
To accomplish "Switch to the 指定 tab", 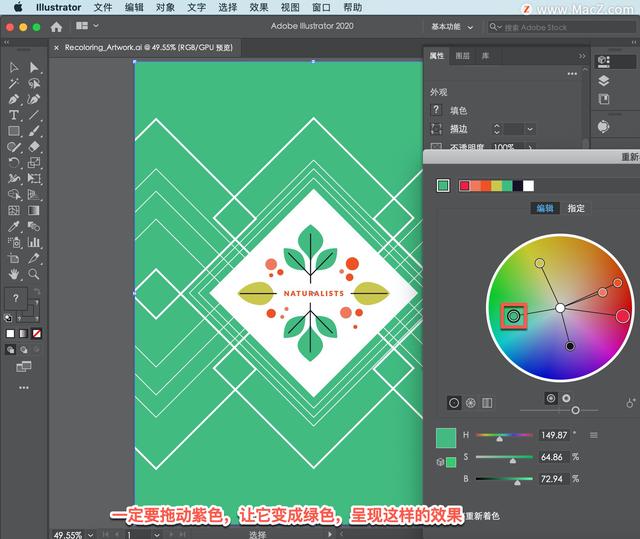I will [x=576, y=209].
